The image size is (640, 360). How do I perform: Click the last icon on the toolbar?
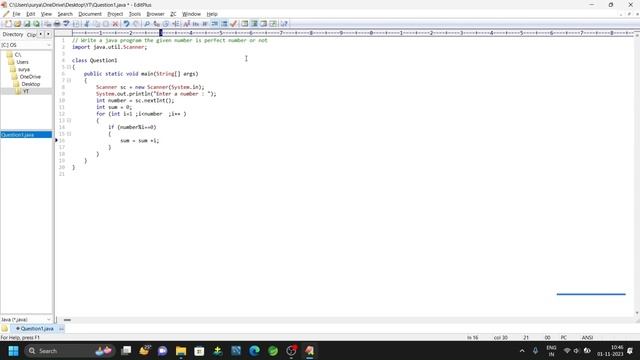click(x=284, y=24)
